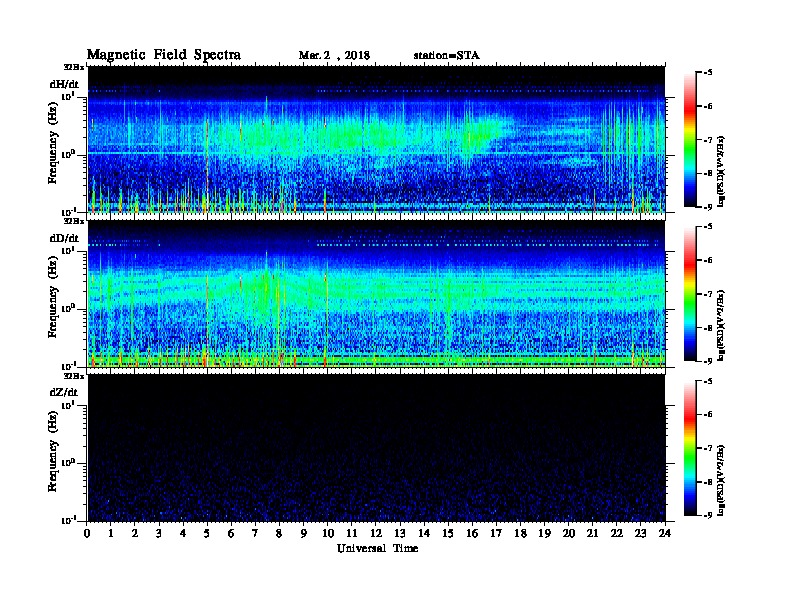Click the color bar beside the dH/dt panel
Viewport: 792px width, 612px height.
click(690, 139)
